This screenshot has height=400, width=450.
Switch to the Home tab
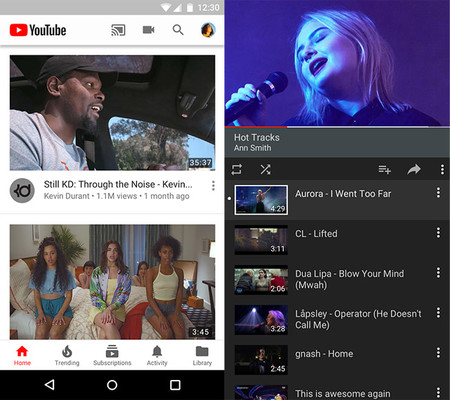[x=22, y=356]
